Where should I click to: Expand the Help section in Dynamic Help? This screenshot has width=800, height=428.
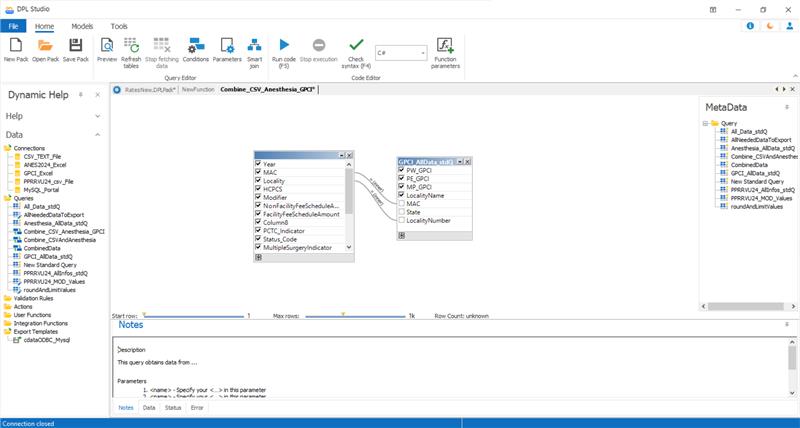point(97,116)
